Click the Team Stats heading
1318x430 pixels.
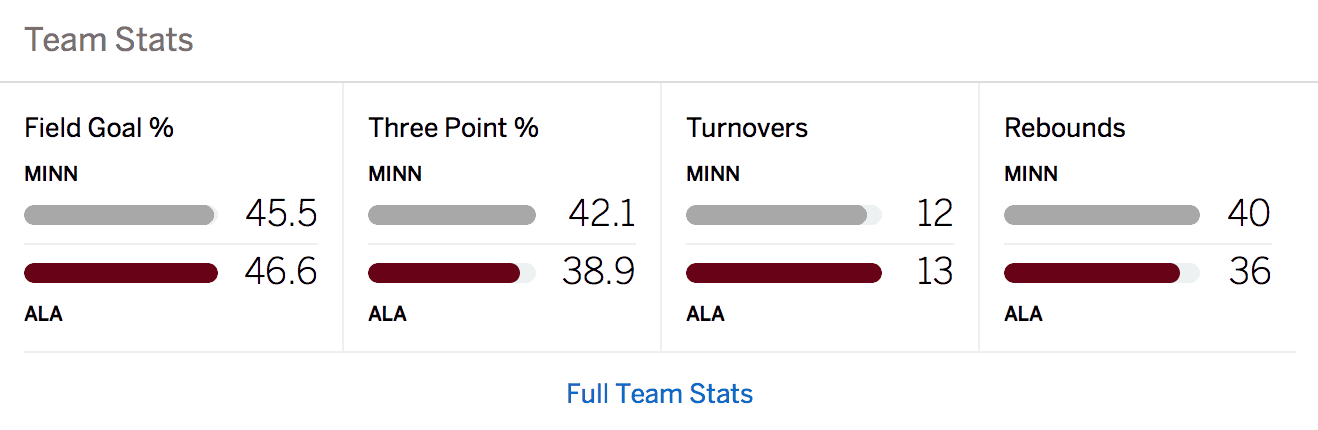[x=109, y=40]
